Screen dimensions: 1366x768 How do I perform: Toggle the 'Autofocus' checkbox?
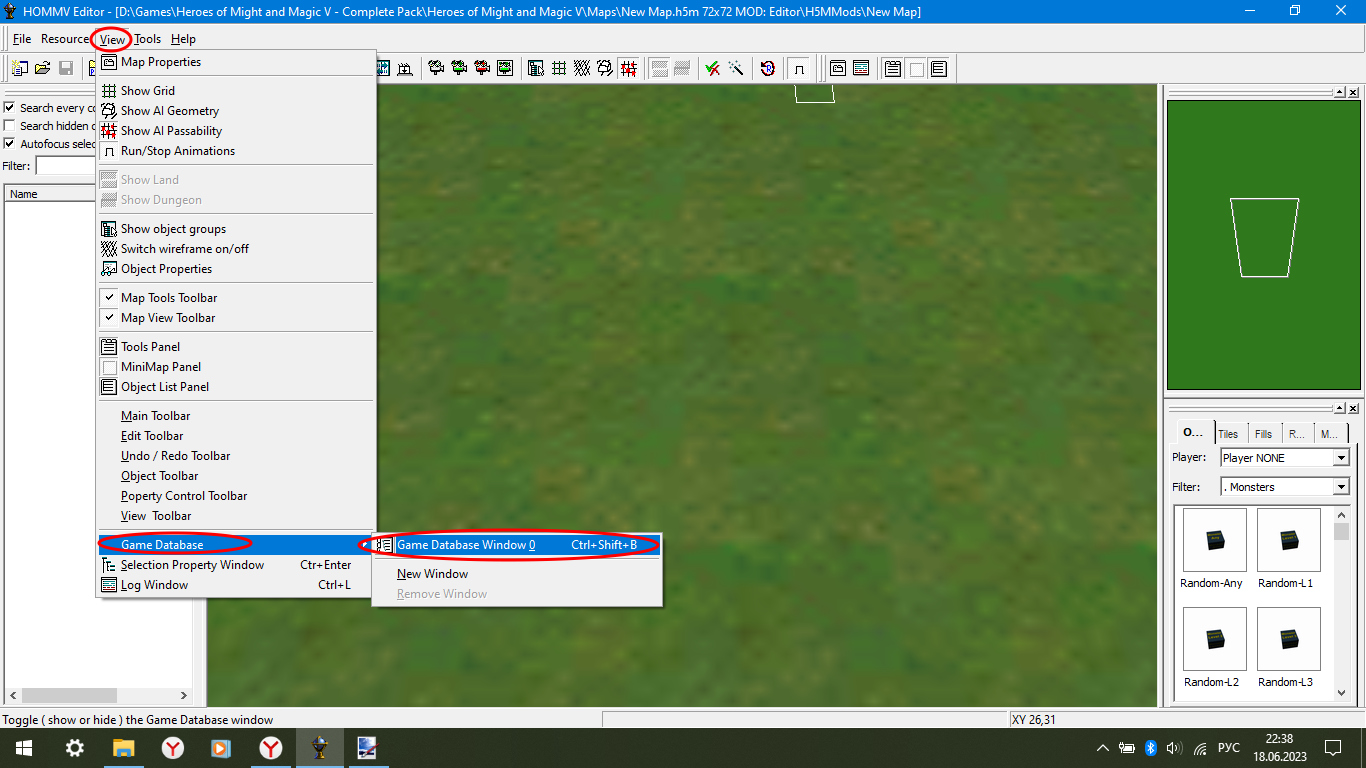tap(9, 144)
